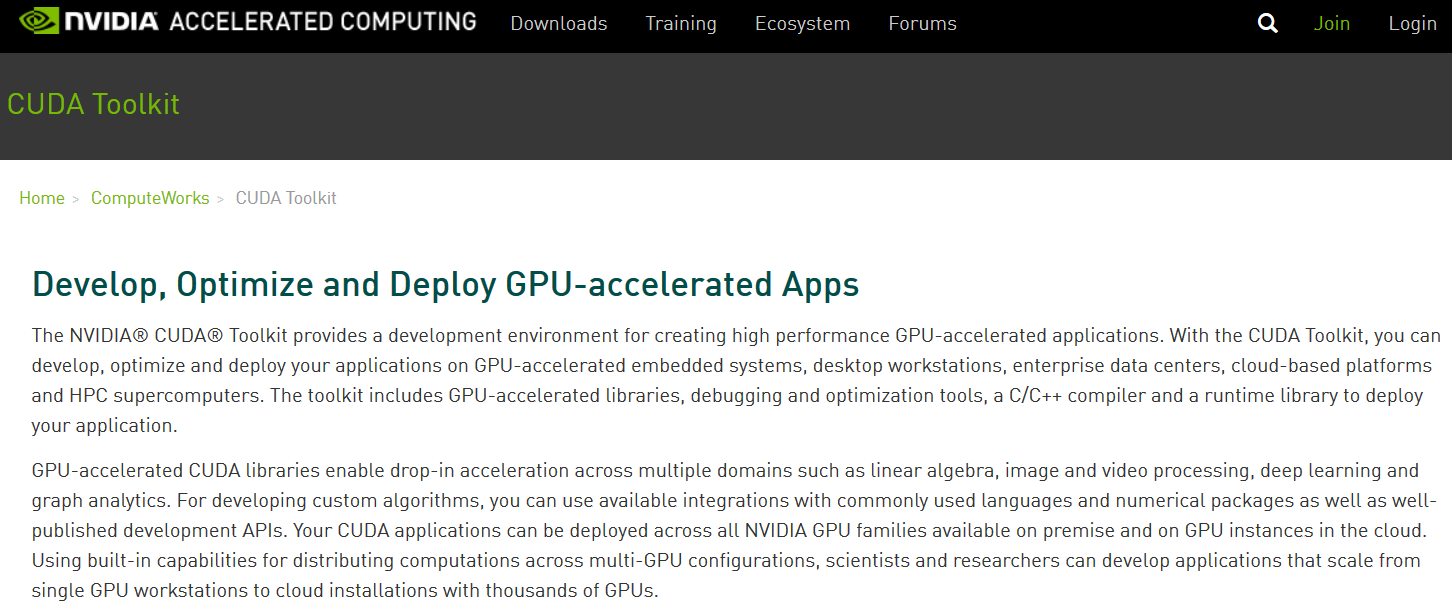The image size is (1452, 612).
Task: Open the Downloads menu
Action: coord(558,24)
